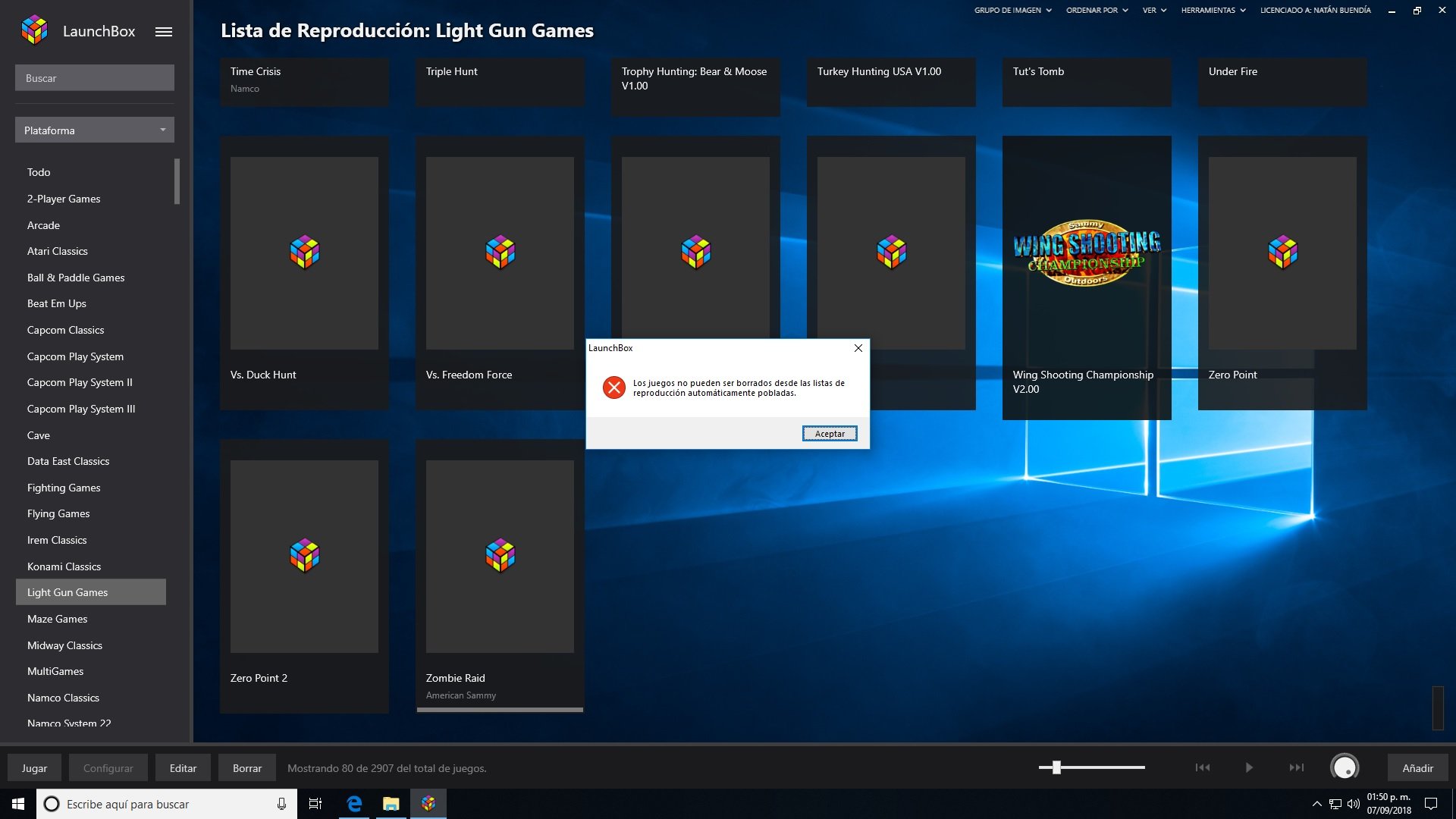
Task: Adjust the image size slider handle
Action: [x=1056, y=767]
